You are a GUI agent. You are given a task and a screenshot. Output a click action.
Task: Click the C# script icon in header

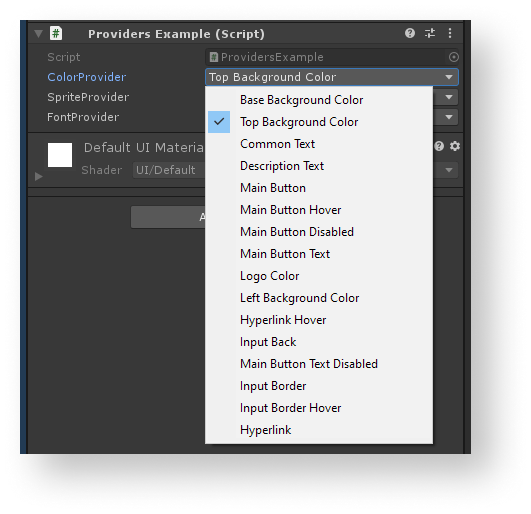pyautogui.click(x=56, y=34)
